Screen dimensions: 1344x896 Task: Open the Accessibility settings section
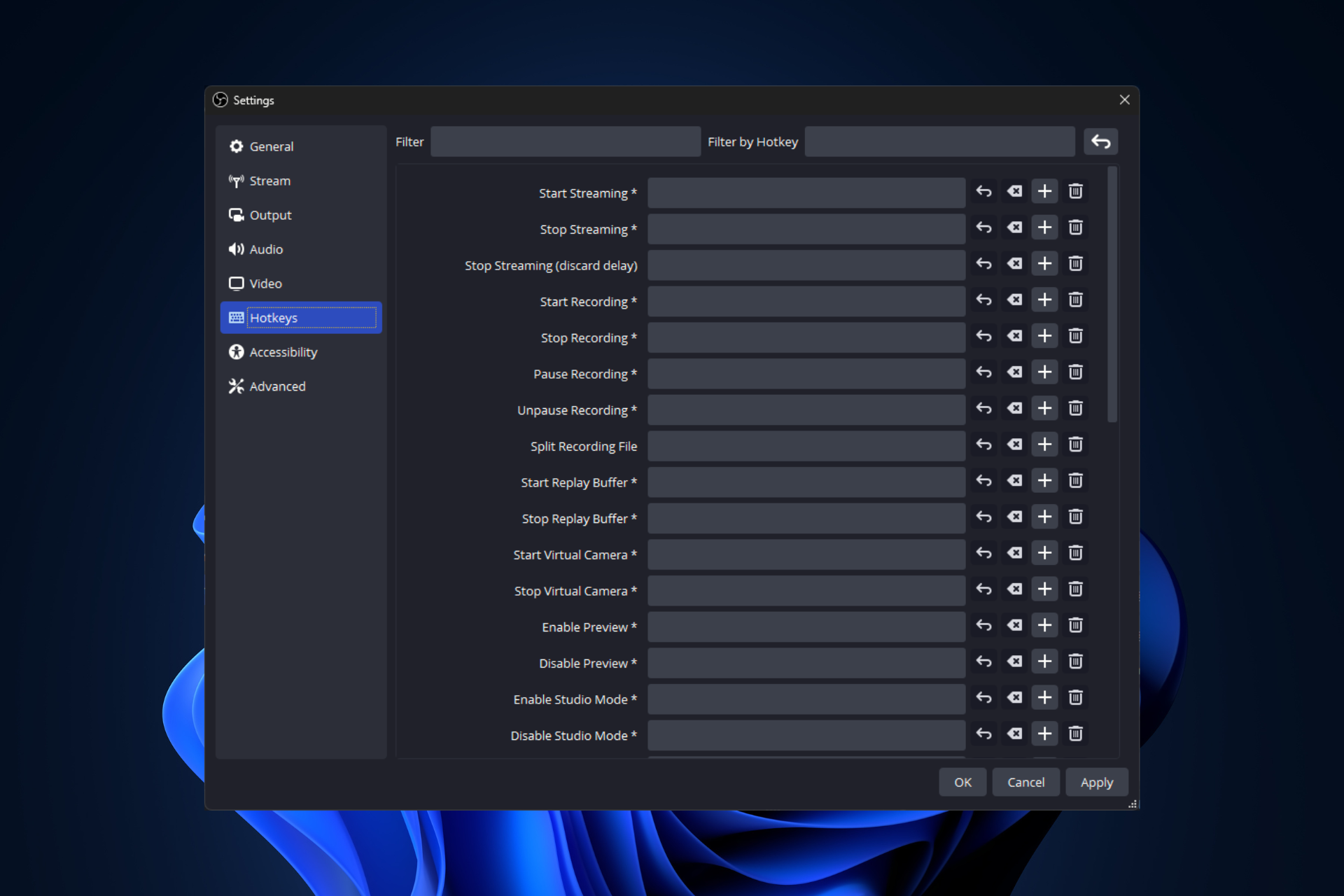coord(301,352)
